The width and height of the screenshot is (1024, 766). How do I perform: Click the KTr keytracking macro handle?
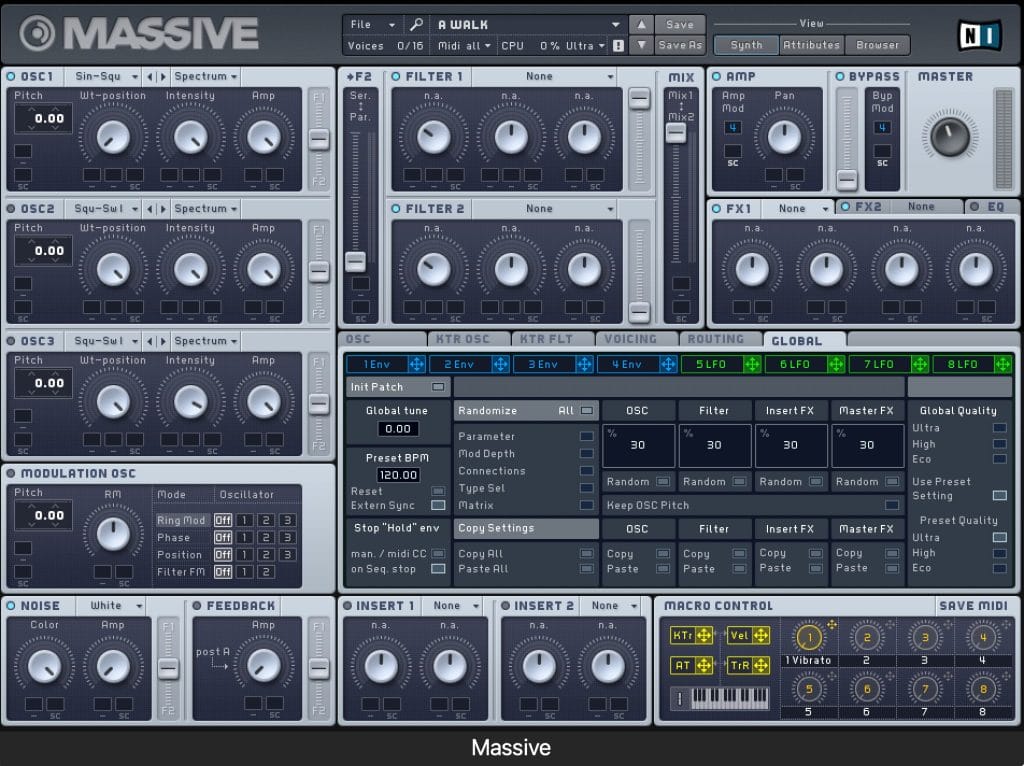click(692, 635)
